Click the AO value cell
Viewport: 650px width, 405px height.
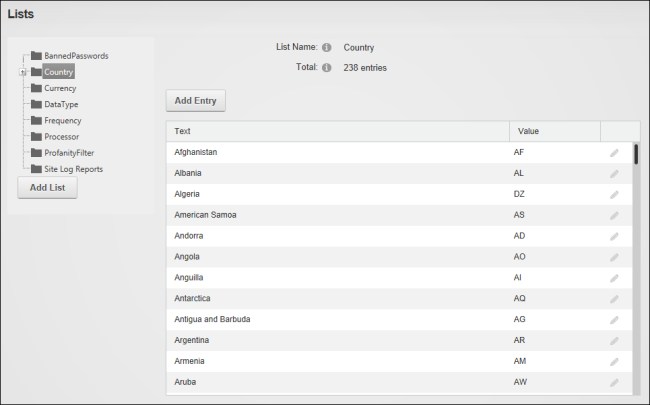[x=555, y=257]
